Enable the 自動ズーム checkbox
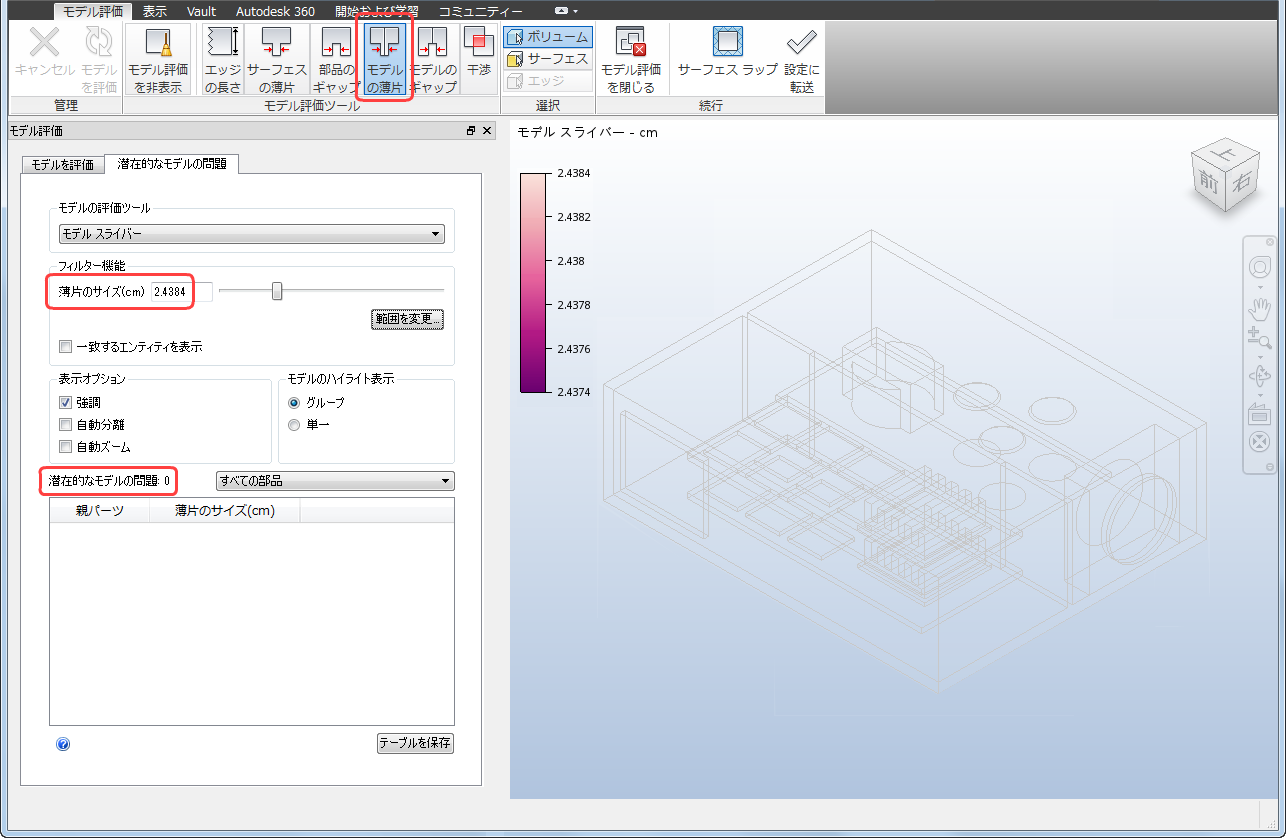The width and height of the screenshot is (1286, 838). pyautogui.click(x=66, y=447)
